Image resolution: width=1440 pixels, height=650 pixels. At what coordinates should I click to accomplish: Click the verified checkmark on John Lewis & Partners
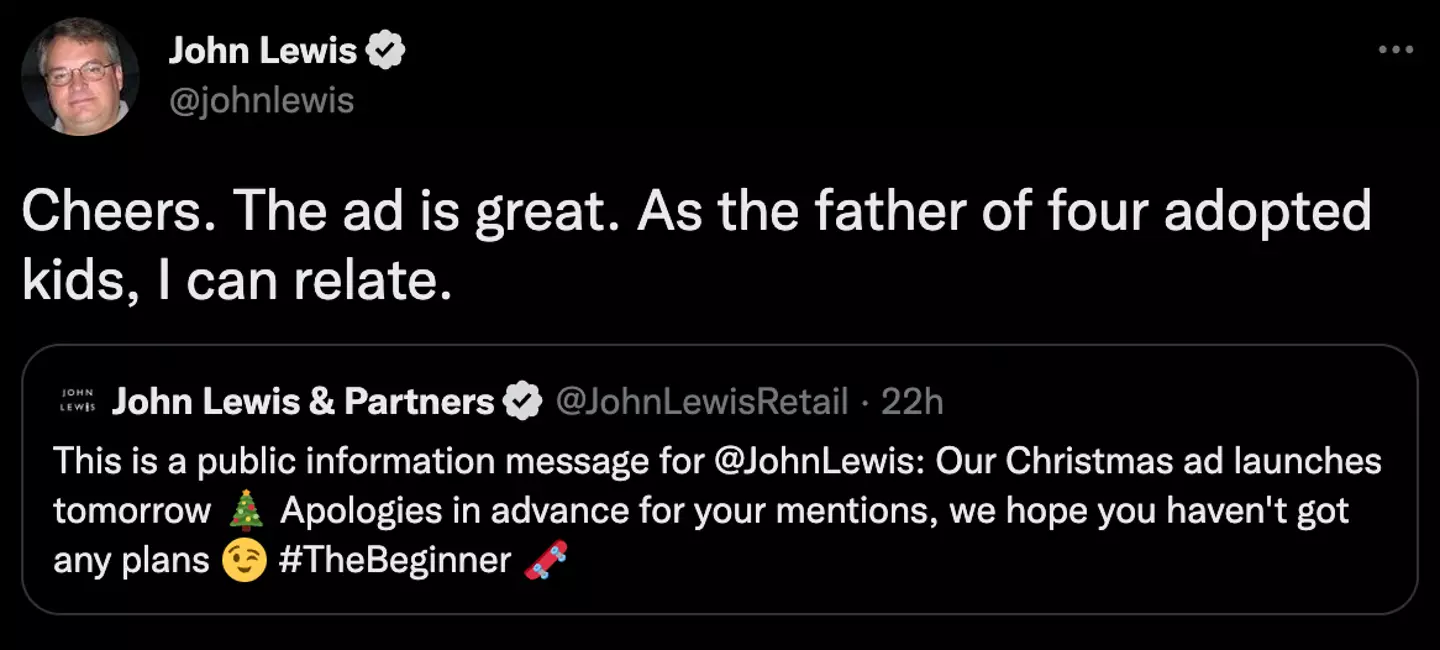(522, 402)
